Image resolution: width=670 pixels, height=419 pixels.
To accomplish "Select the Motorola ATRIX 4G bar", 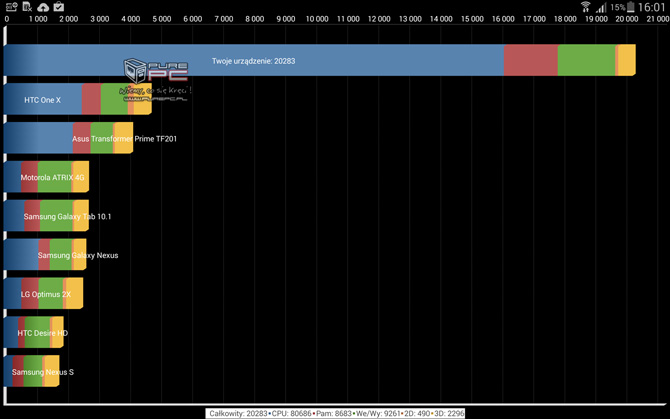I will [46, 177].
